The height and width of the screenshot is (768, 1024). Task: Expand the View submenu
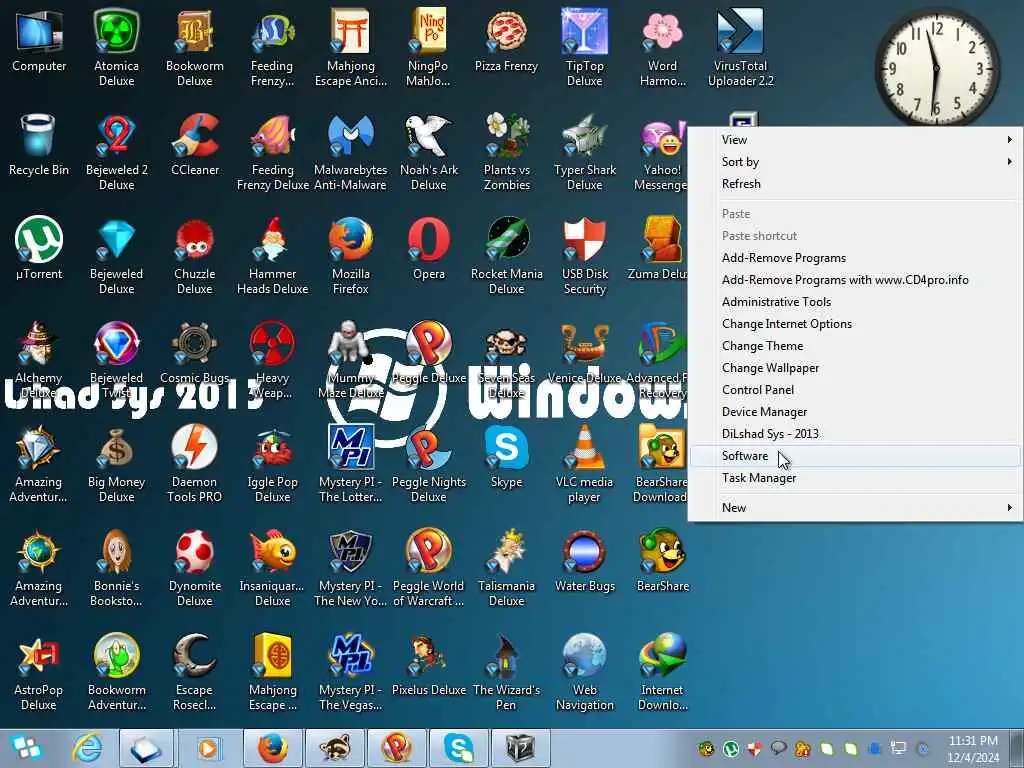[x=856, y=140]
